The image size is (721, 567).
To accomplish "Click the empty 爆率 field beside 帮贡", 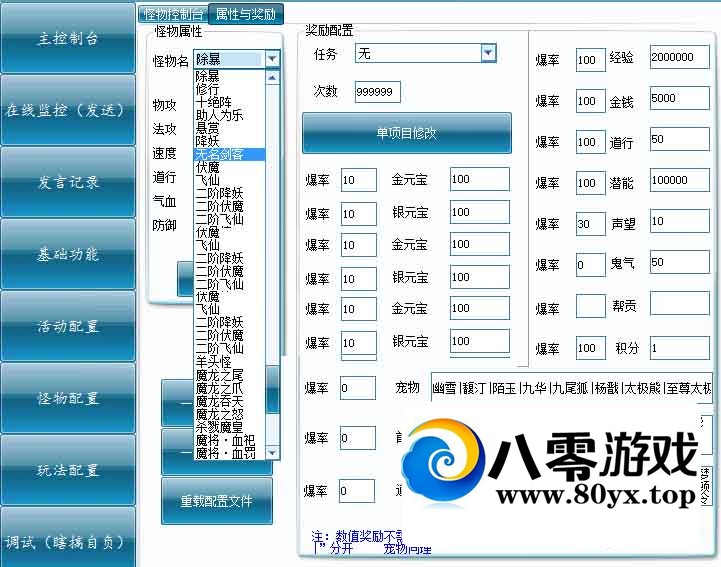I will tap(590, 306).
